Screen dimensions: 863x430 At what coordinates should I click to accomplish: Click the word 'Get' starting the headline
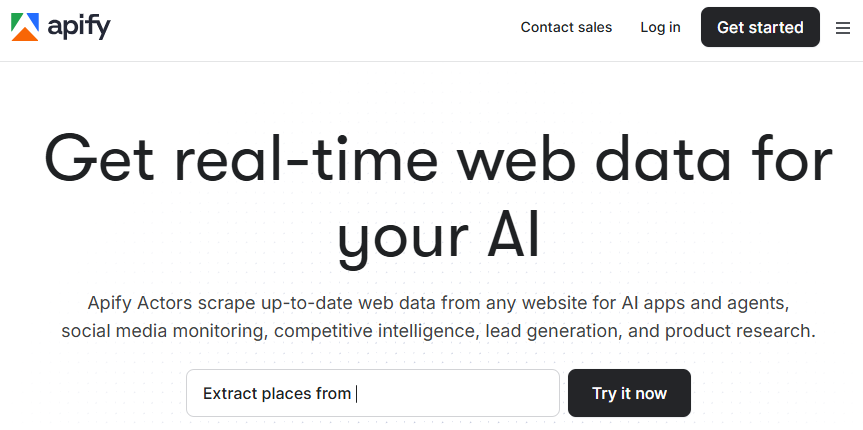pyautogui.click(x=97, y=160)
